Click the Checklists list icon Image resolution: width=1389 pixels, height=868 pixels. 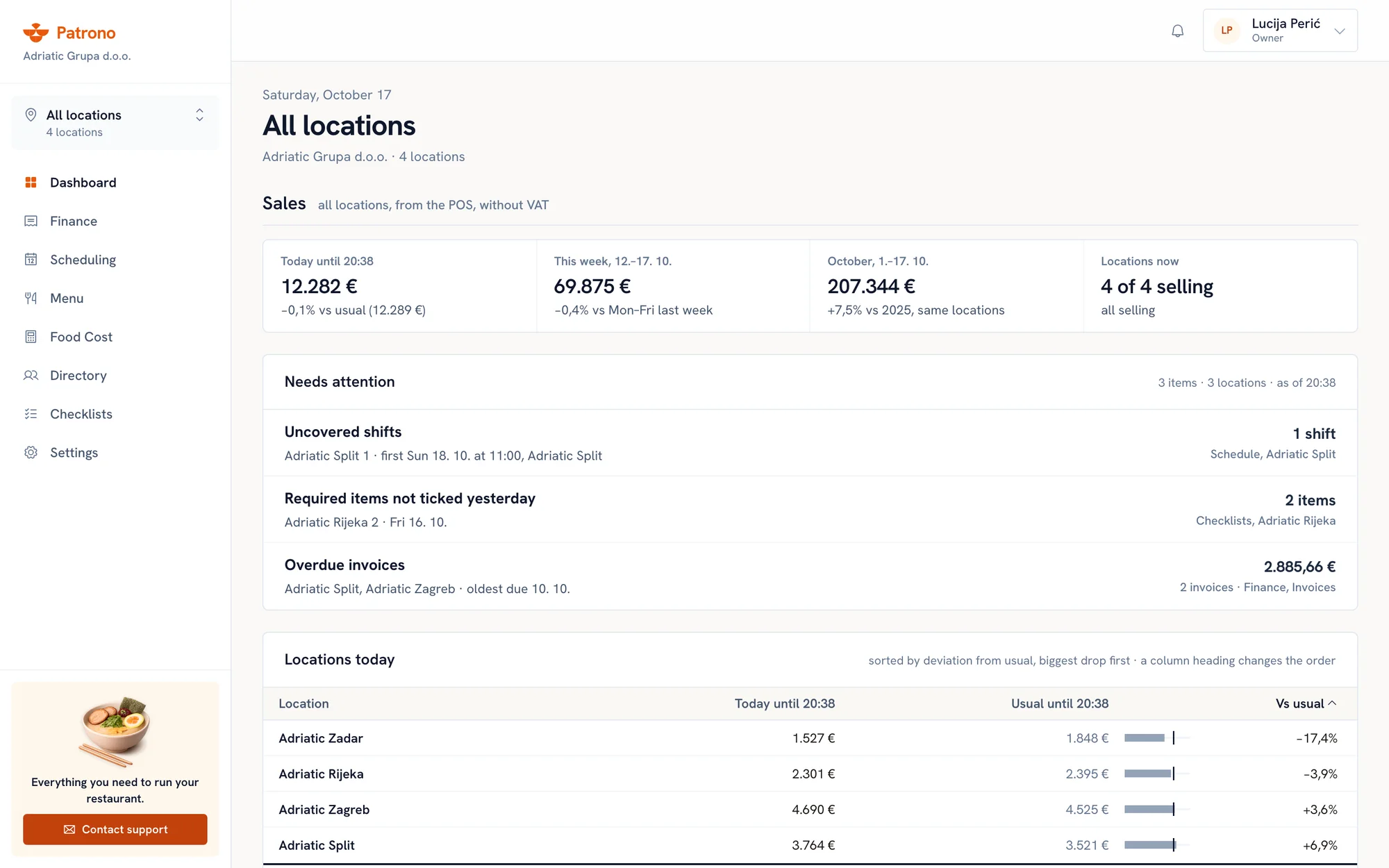(31, 414)
